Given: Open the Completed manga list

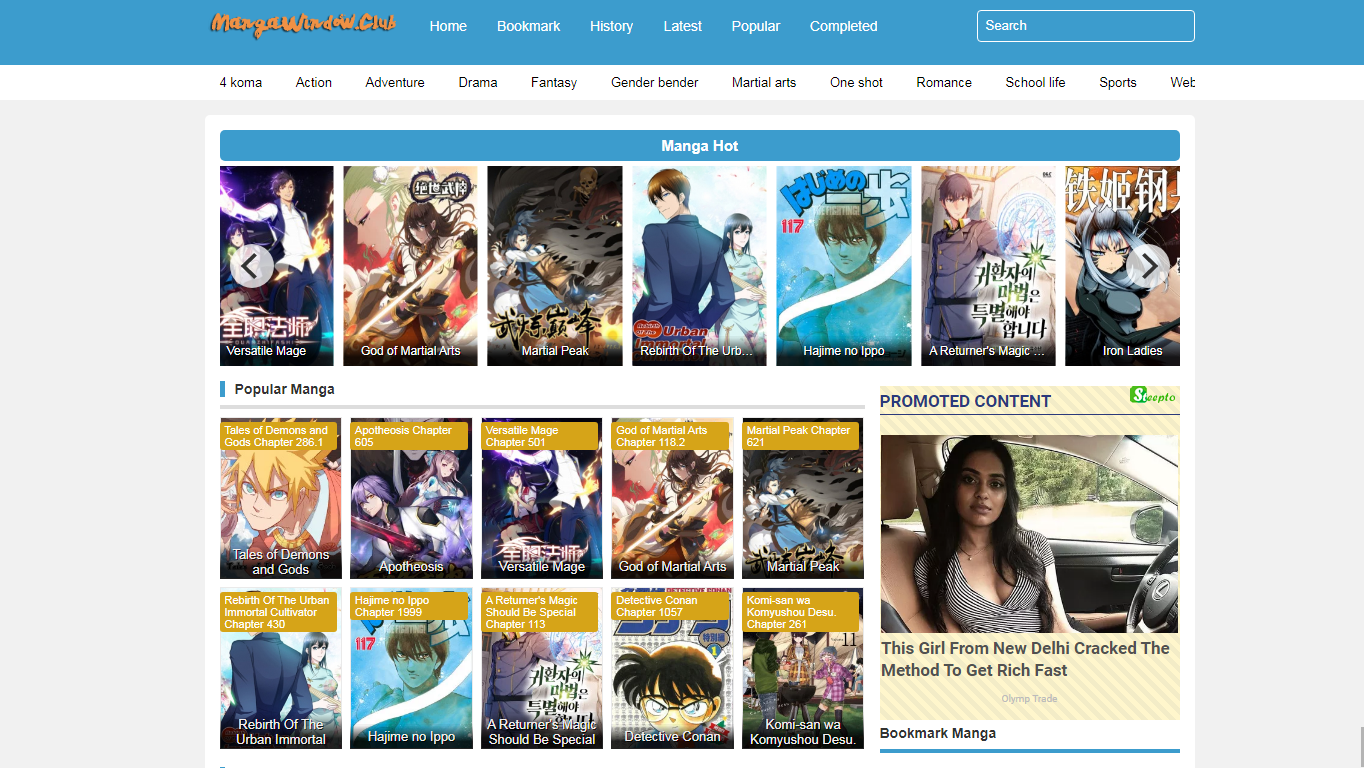Looking at the screenshot, I should [844, 26].
